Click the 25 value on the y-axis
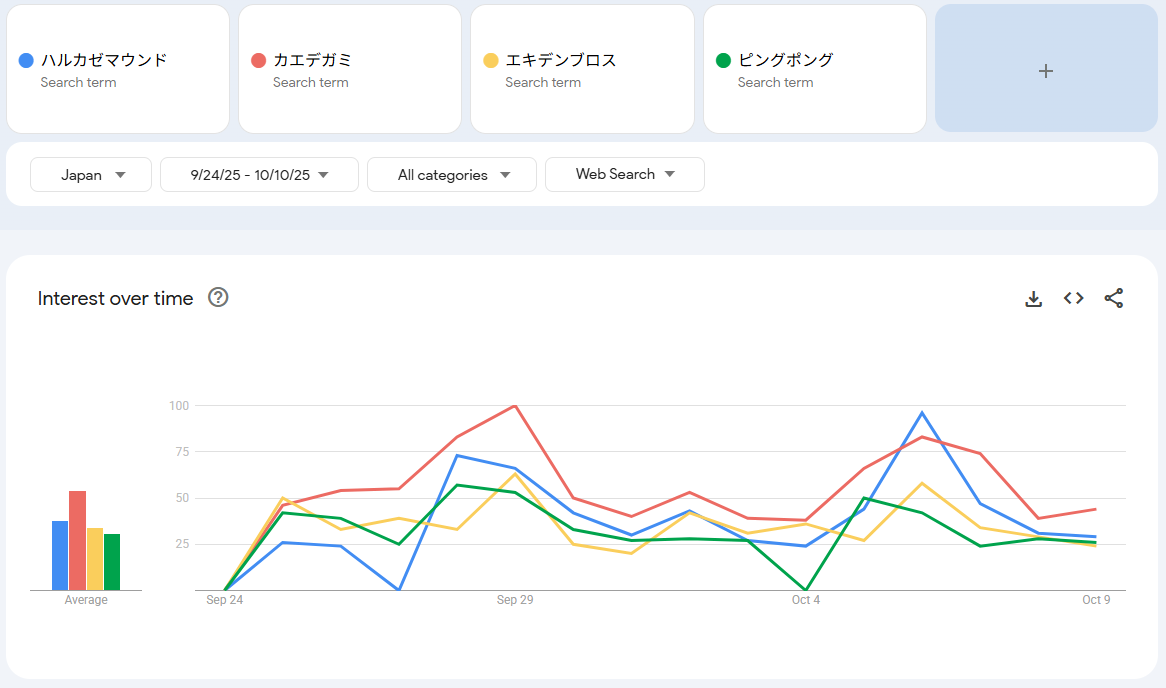The width and height of the screenshot is (1166, 688). click(x=182, y=544)
